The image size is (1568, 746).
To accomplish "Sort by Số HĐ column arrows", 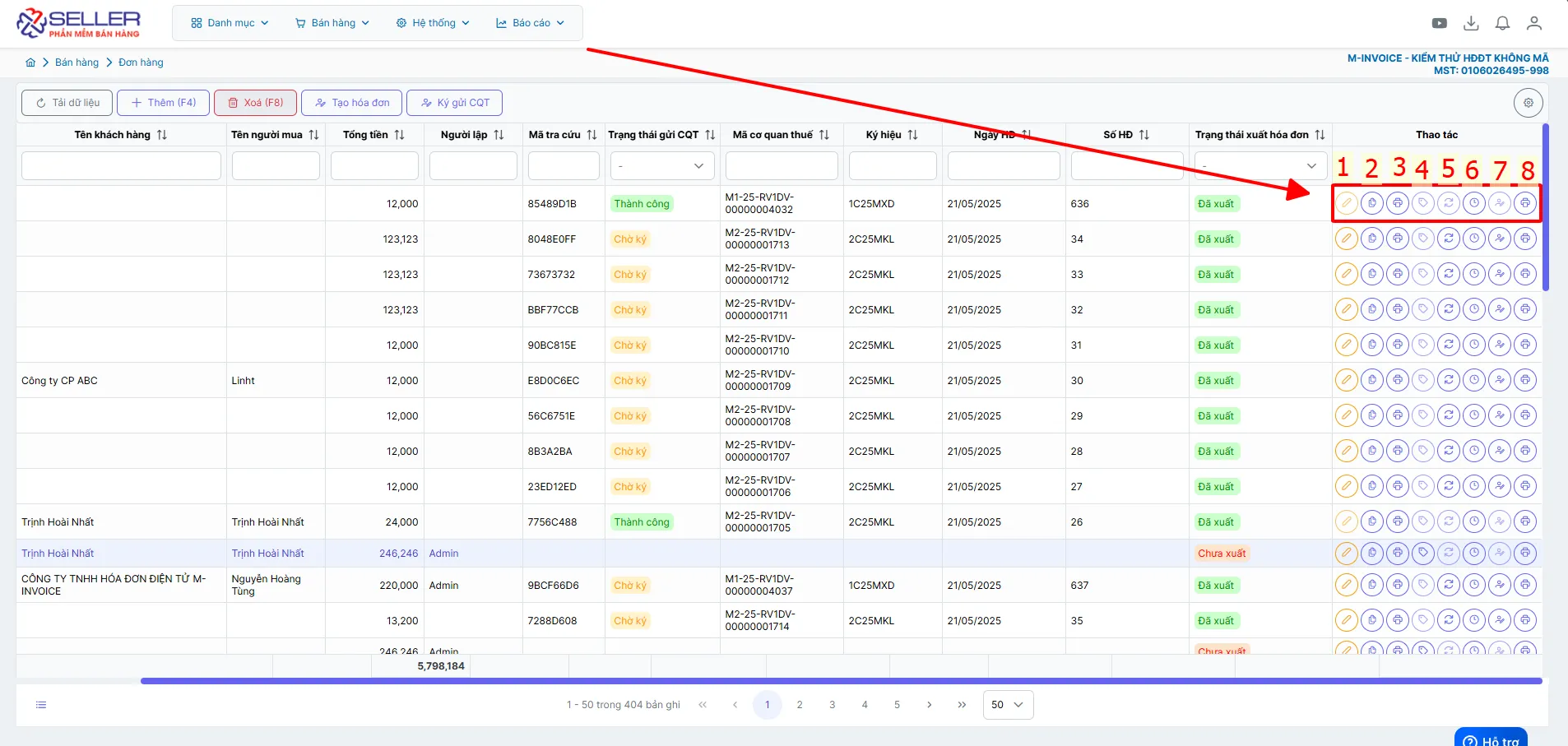I will click(x=1144, y=135).
